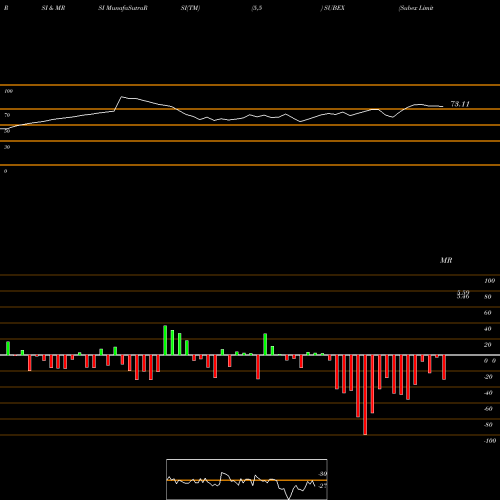
Task: Click the MR scale label -60
Action: point(488,409)
